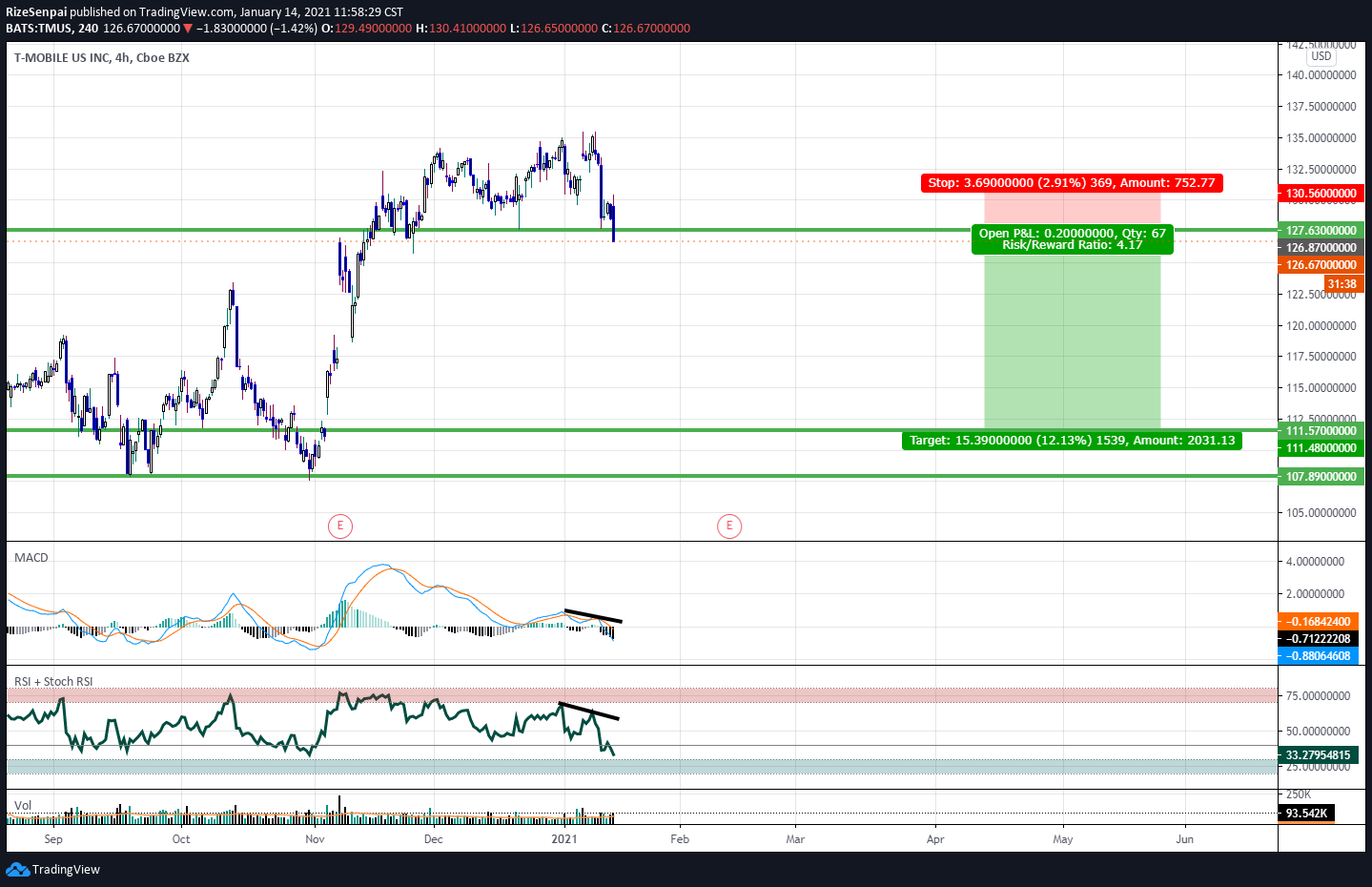Click the USD currency label on price axis
This screenshot has width=1372, height=887.
tap(1321, 56)
